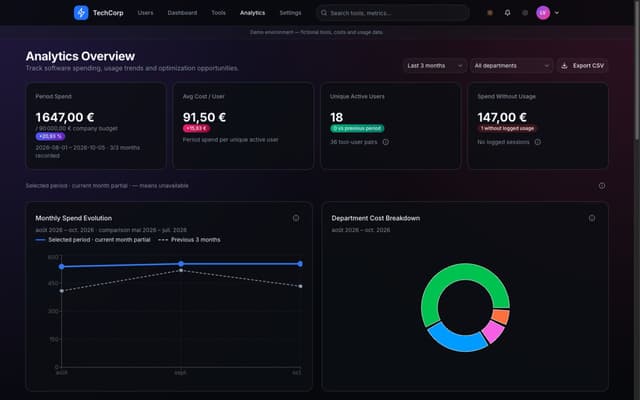Expand the All departments filter
640x400 pixels.
511,66
